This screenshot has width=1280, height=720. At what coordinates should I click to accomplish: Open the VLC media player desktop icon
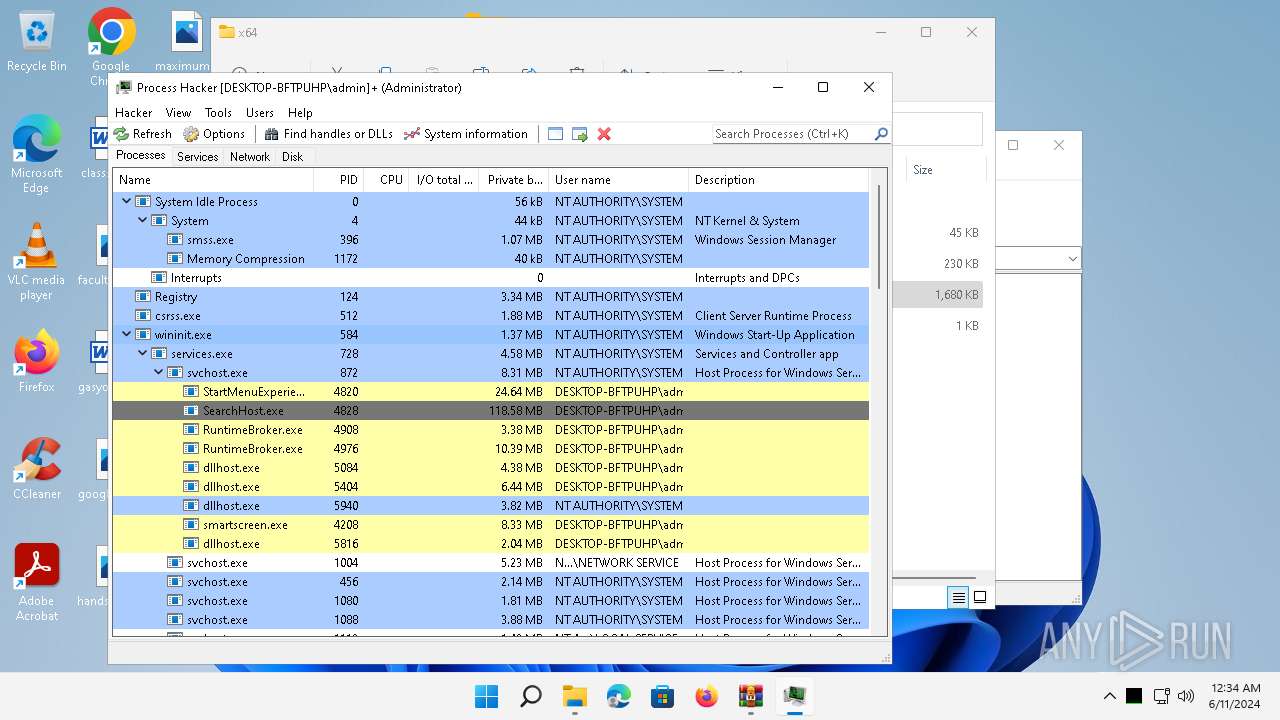click(x=37, y=260)
